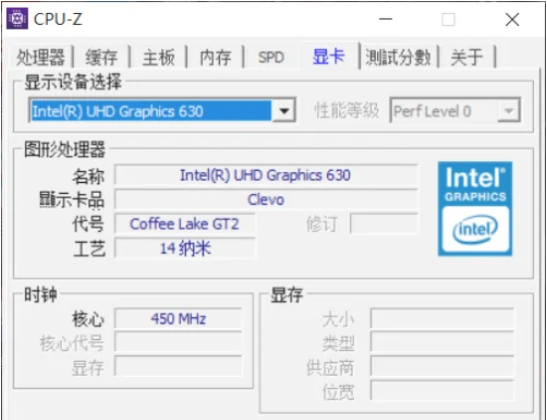Click the empty 类型 memory type field
Image resolution: width=547 pixels, height=420 pixels.
(x=442, y=343)
